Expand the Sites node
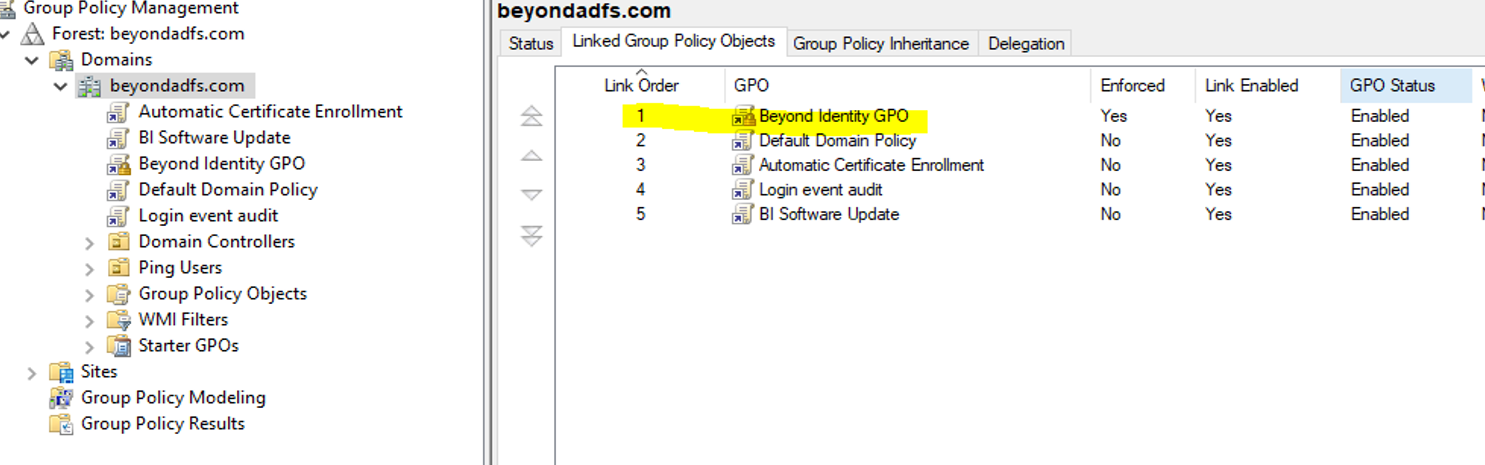1485x465 pixels. click(x=32, y=372)
